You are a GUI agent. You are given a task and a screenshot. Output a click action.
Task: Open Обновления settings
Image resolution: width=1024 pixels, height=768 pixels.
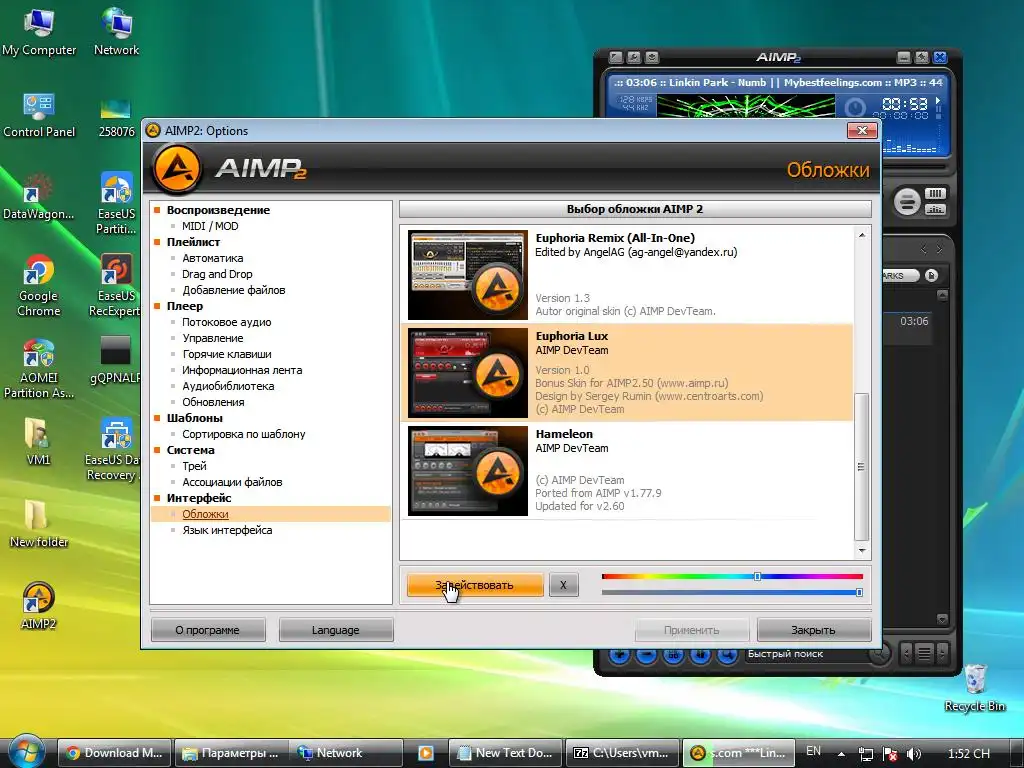click(214, 402)
